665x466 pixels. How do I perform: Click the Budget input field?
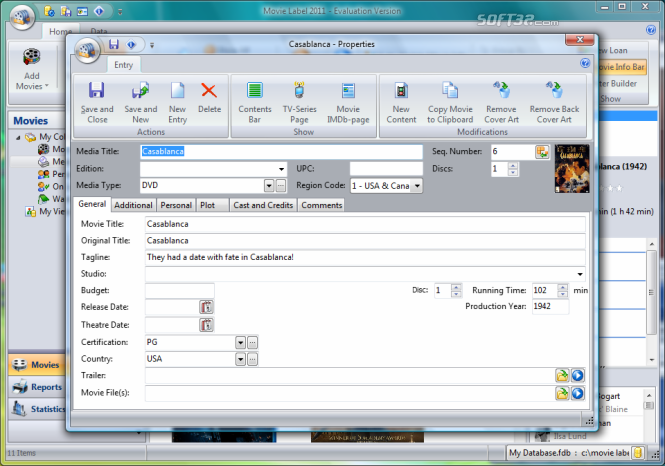179,290
